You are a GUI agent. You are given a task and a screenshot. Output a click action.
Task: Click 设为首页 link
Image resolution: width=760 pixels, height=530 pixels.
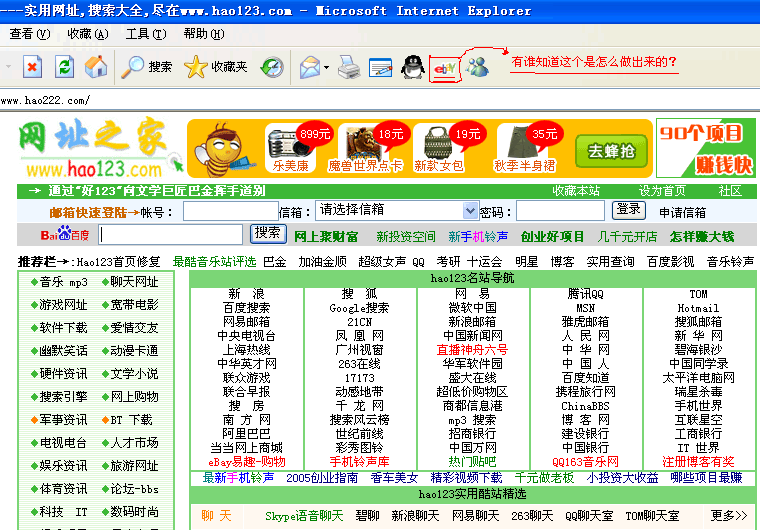pos(662,191)
